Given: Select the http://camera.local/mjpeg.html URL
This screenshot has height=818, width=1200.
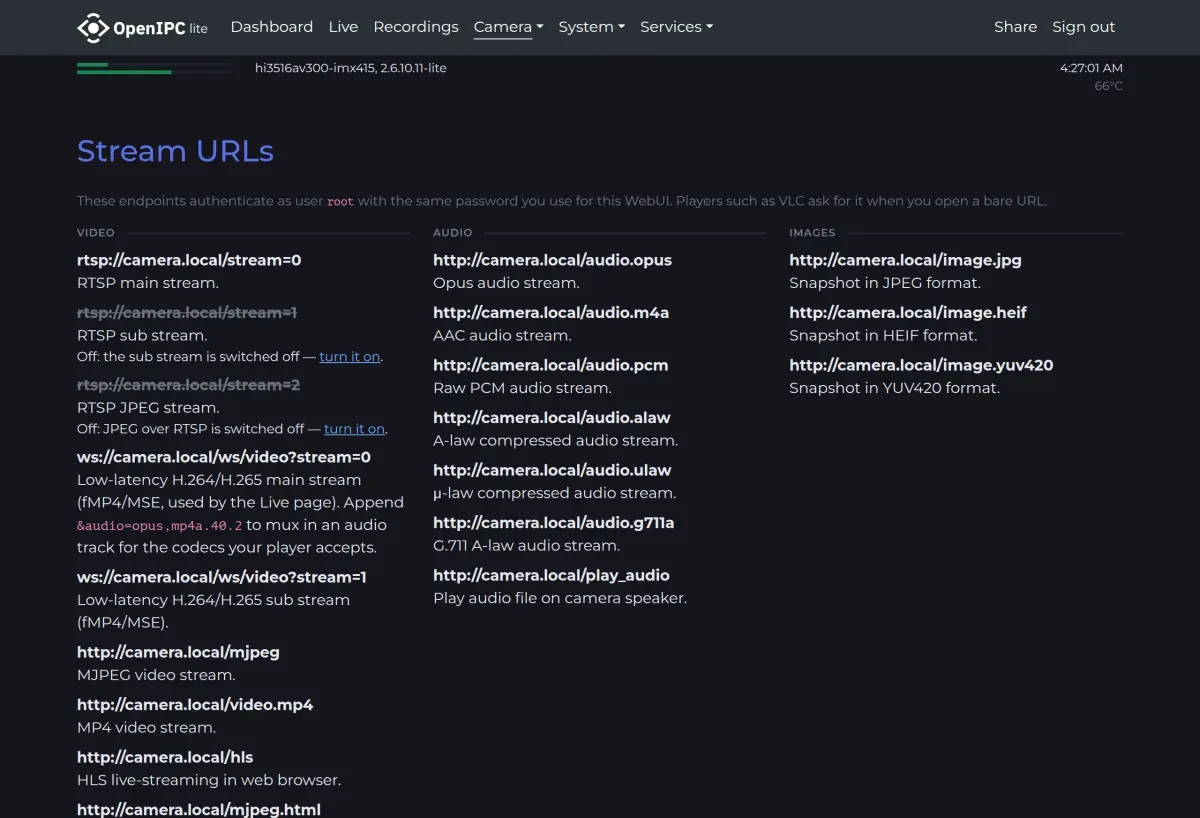Looking at the screenshot, I should tap(199, 809).
